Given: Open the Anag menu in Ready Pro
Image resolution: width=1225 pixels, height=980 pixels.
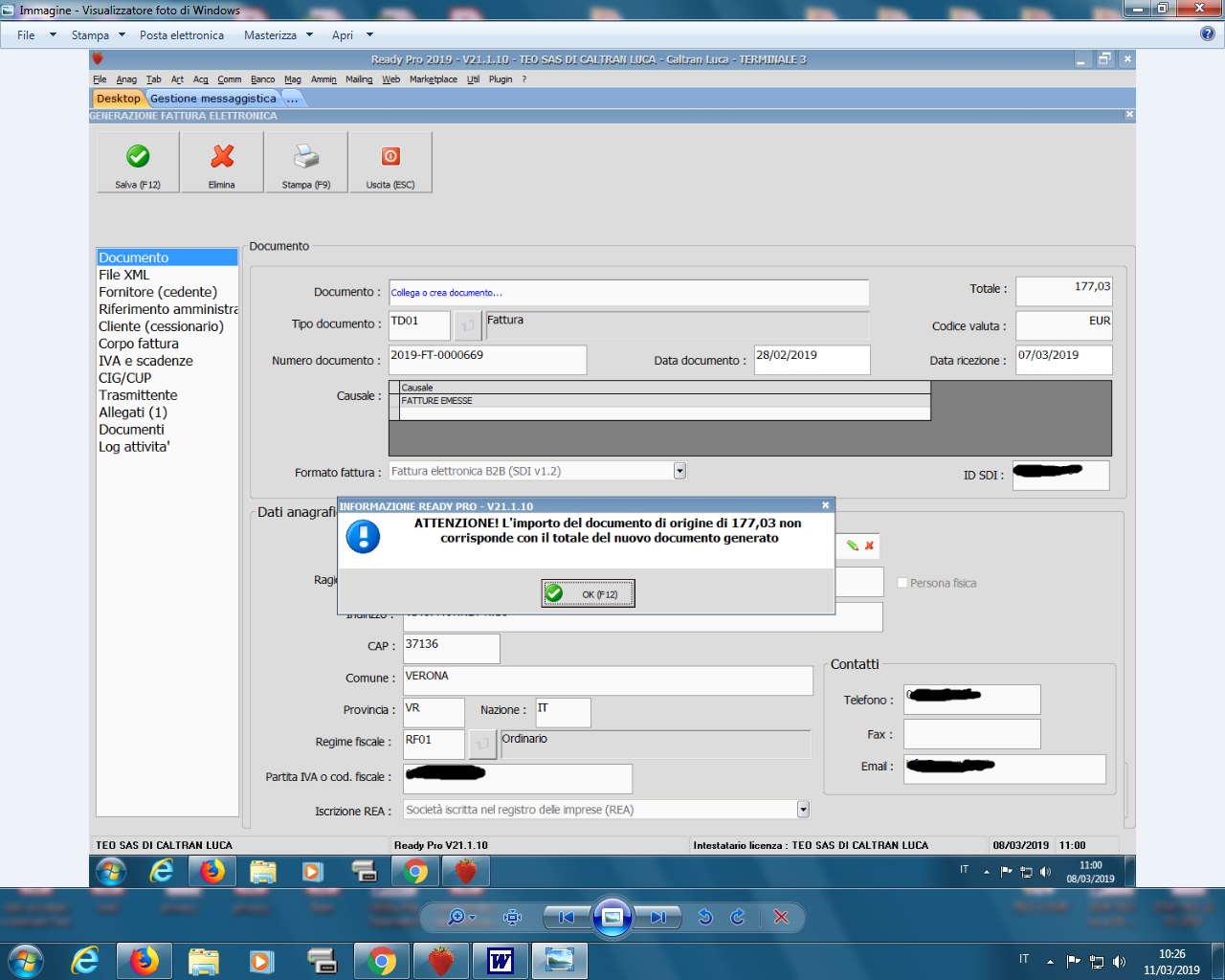Looking at the screenshot, I should click(126, 79).
